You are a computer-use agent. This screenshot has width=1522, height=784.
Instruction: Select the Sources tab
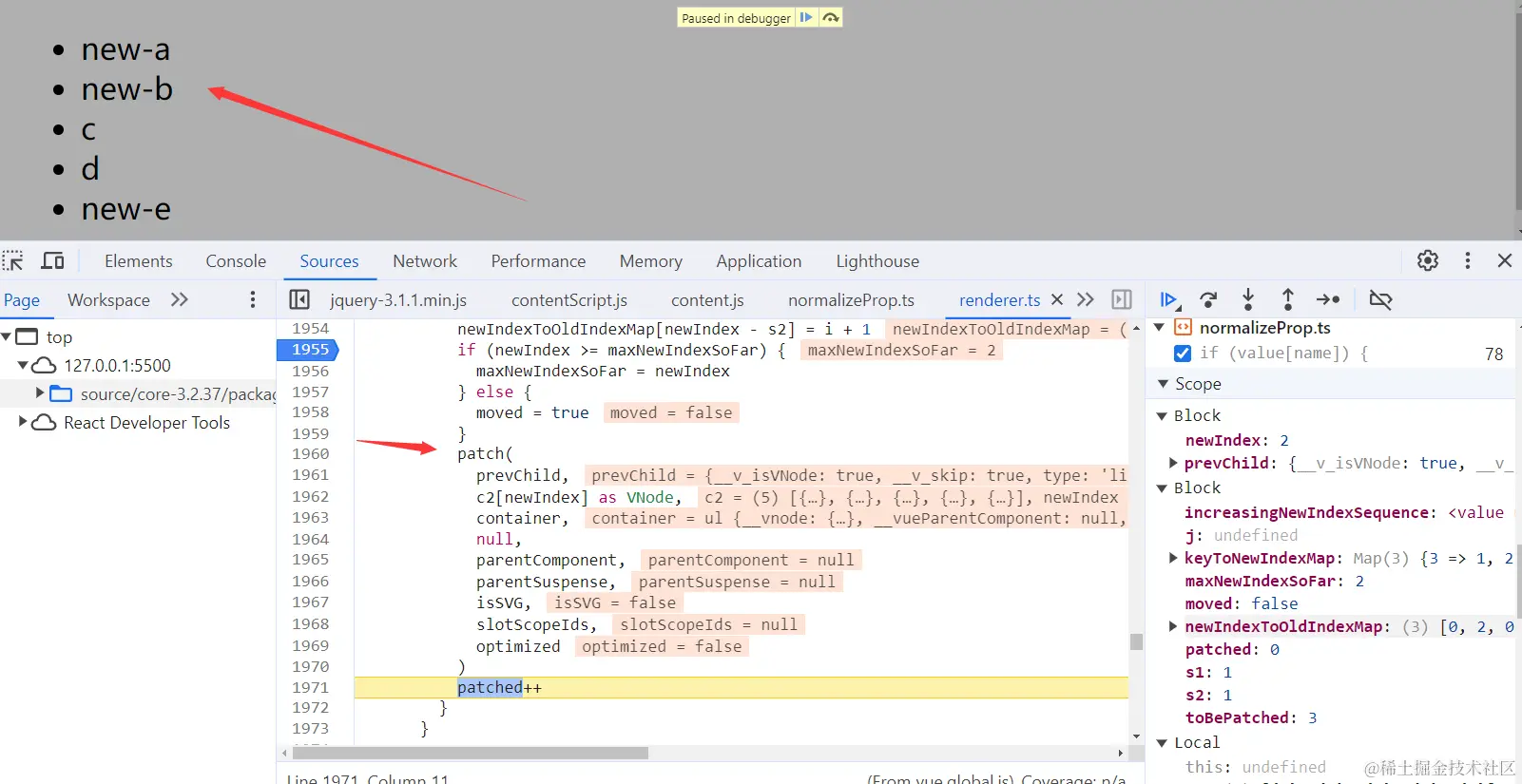pos(329,260)
